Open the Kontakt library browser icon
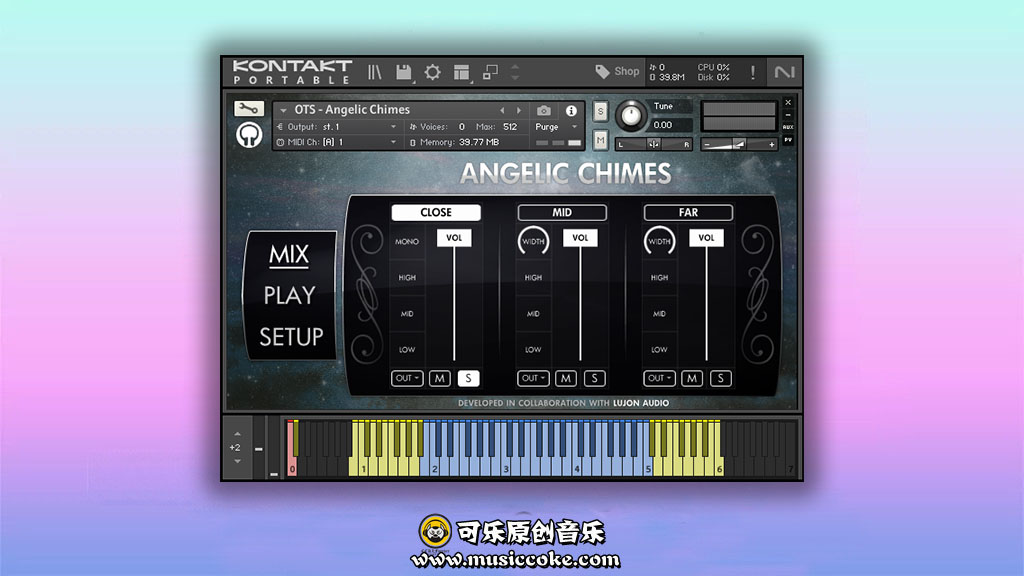 374,72
